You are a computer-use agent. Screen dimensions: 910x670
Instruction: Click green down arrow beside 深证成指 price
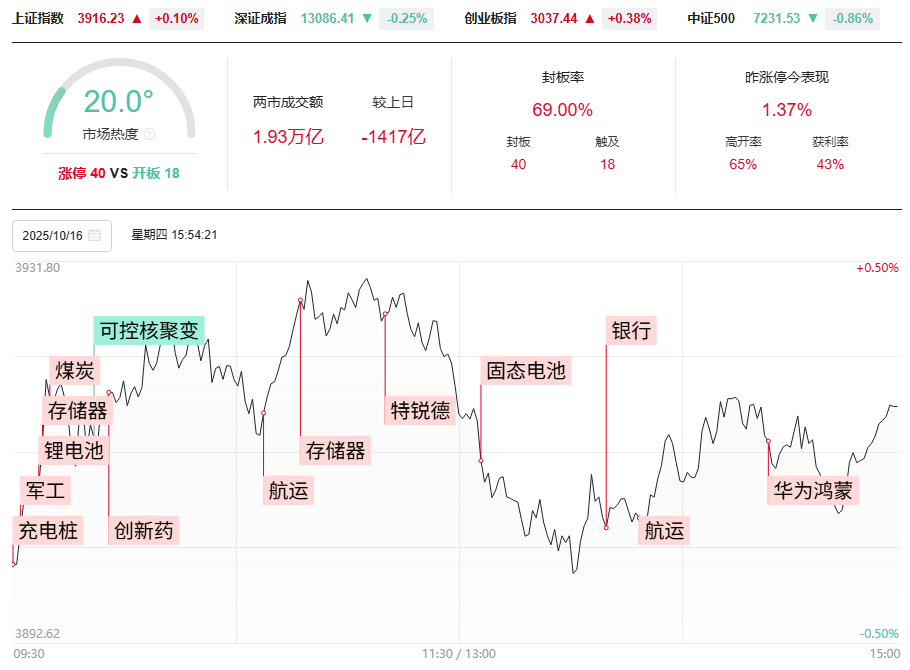(367, 18)
